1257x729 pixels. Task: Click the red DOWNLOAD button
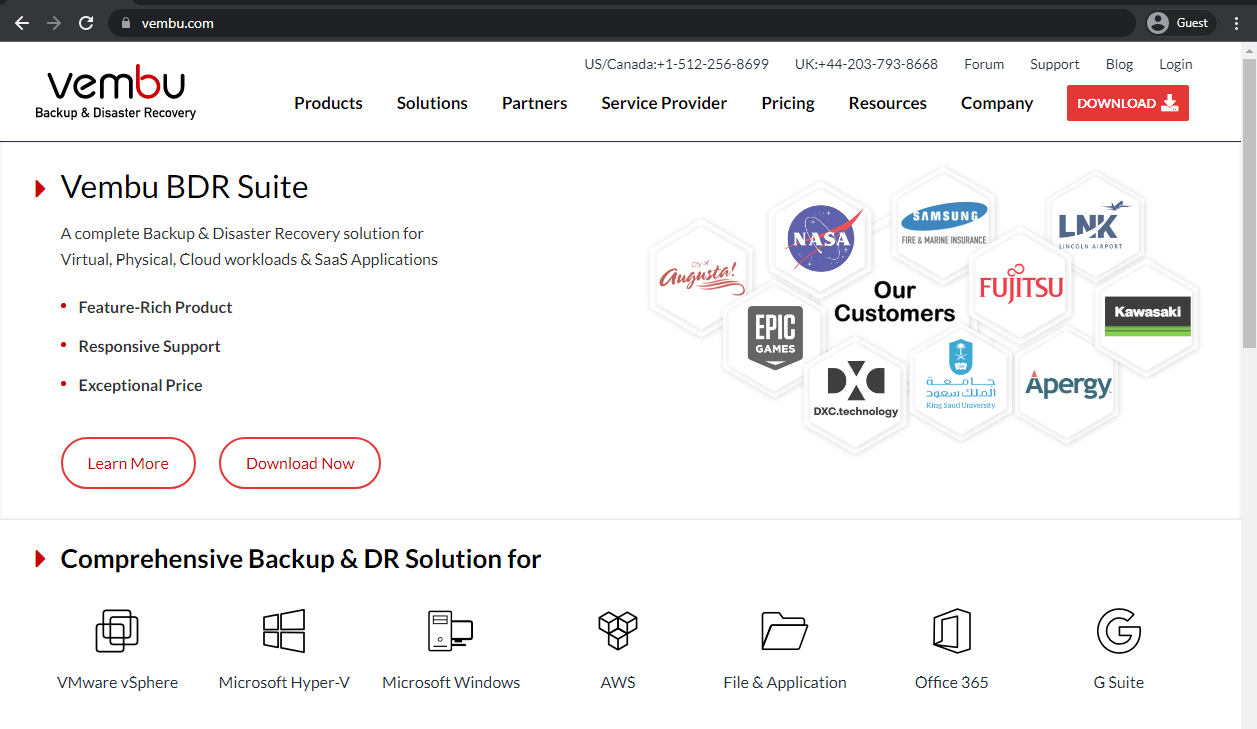1127,103
